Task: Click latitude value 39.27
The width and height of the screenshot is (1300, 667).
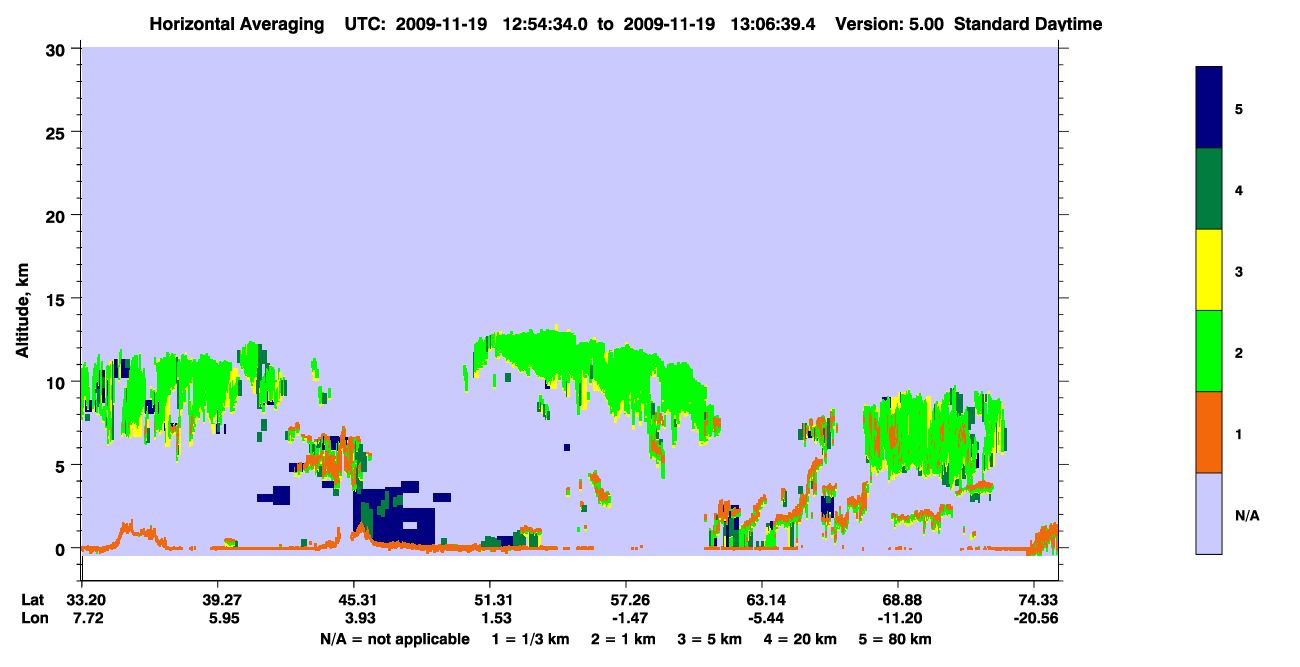Action: [x=217, y=600]
